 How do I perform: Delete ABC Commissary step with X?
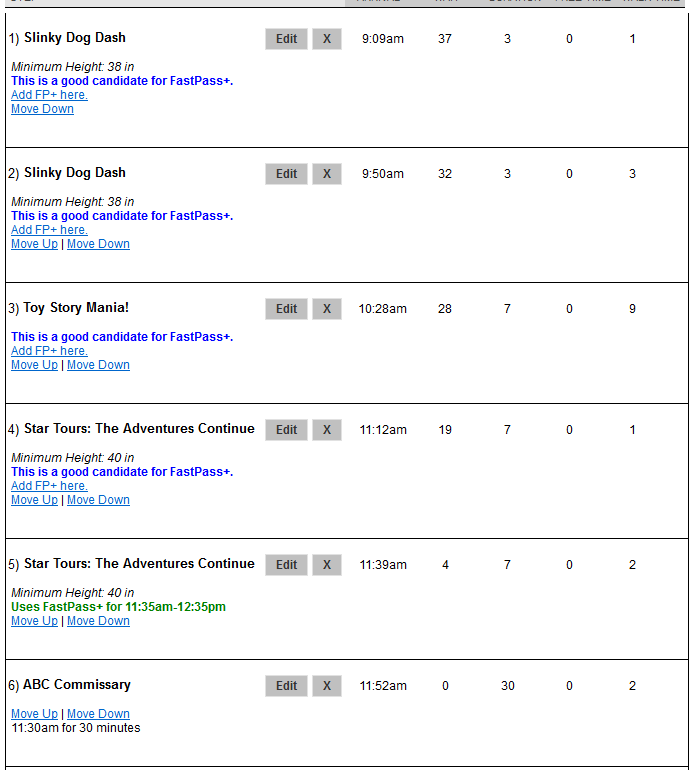point(327,686)
